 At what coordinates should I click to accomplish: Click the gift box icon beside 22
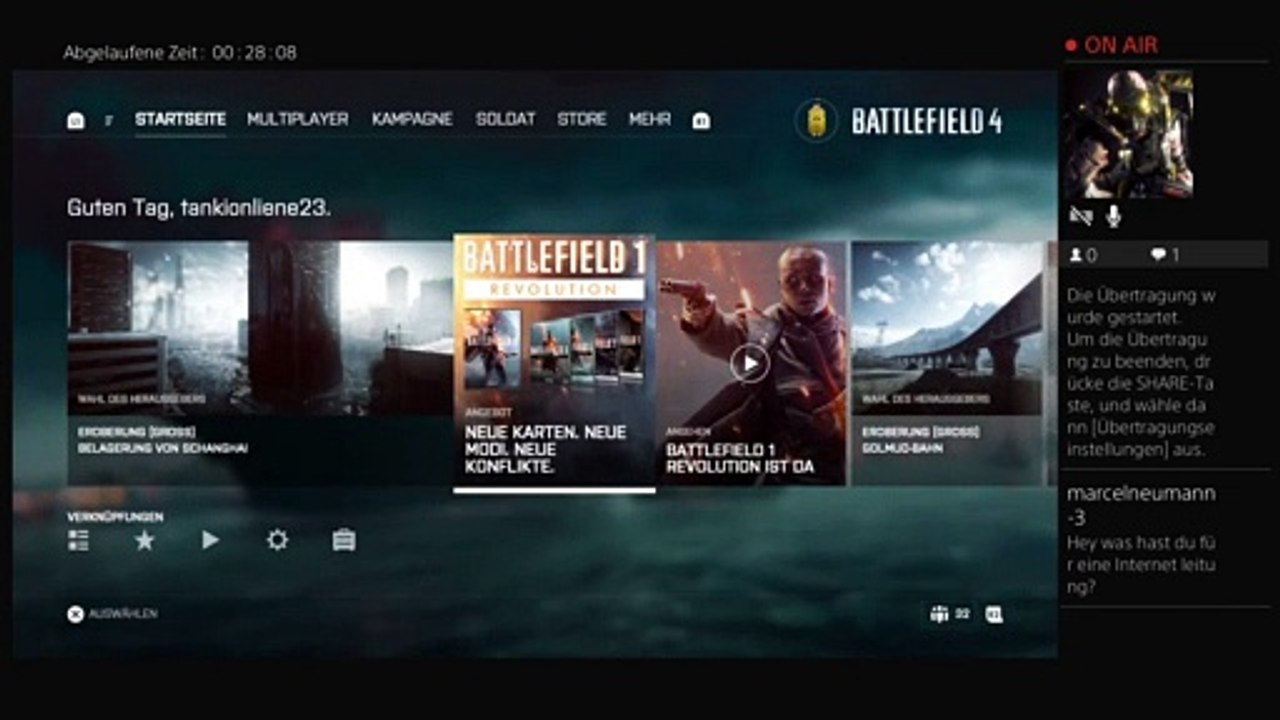[938, 614]
